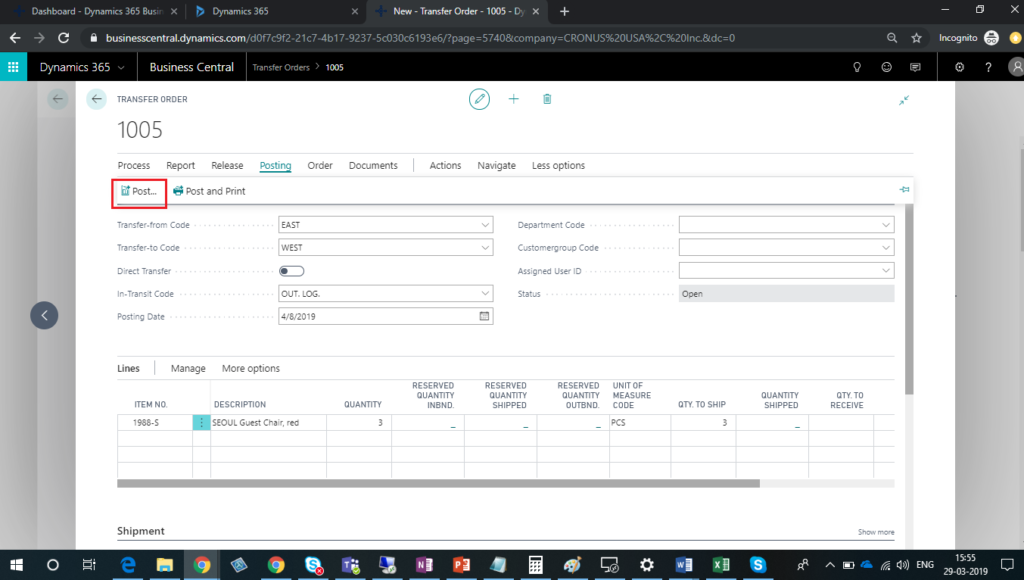The width and height of the screenshot is (1024, 580).
Task: Open the Release menu
Action: [x=227, y=165]
